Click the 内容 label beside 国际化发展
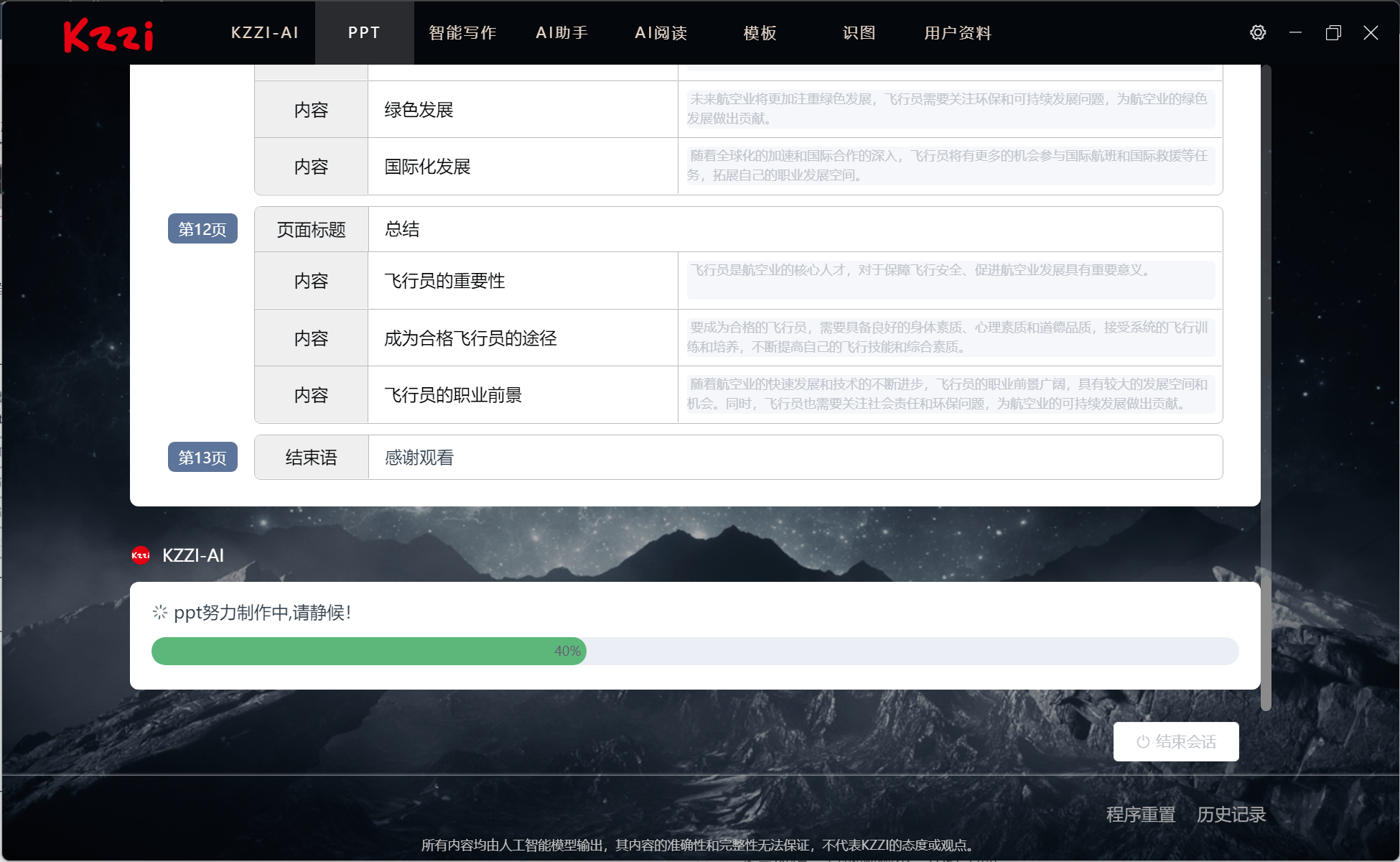The height and width of the screenshot is (862, 1400). [x=312, y=166]
